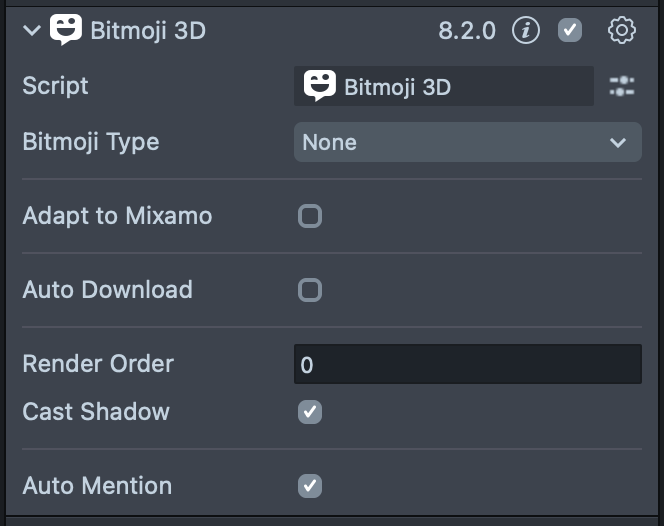Click the 8.2.0 version number

coord(467,30)
